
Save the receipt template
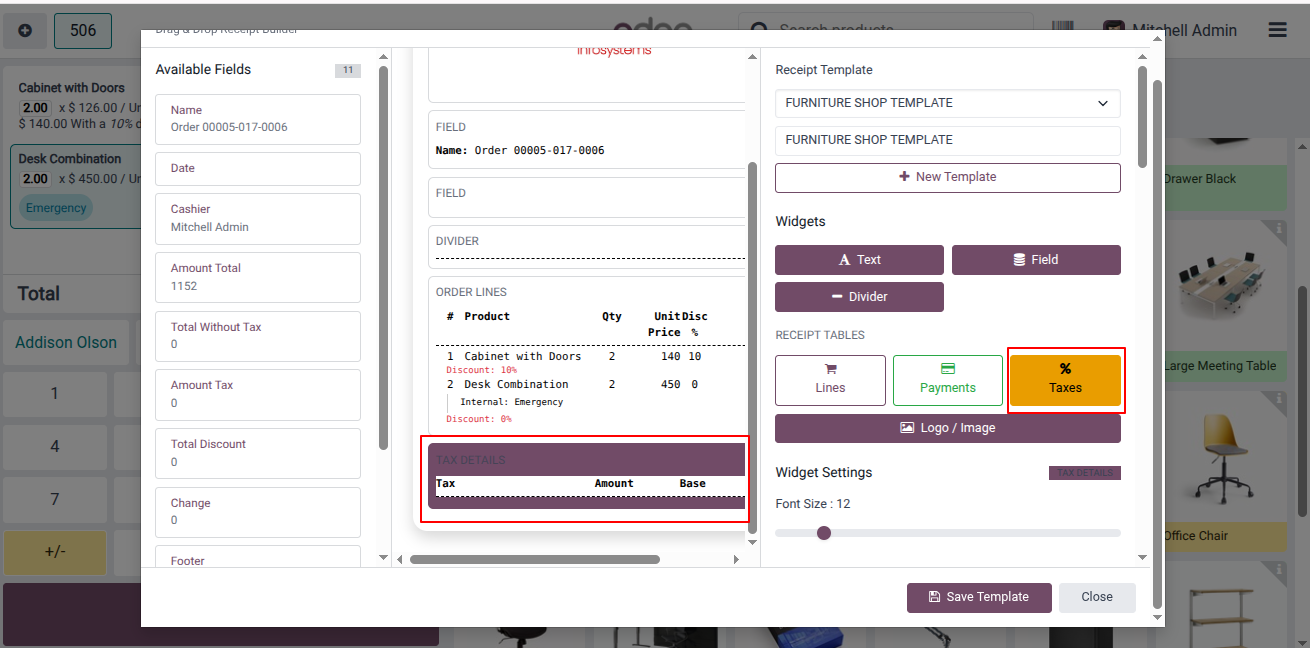click(x=979, y=597)
